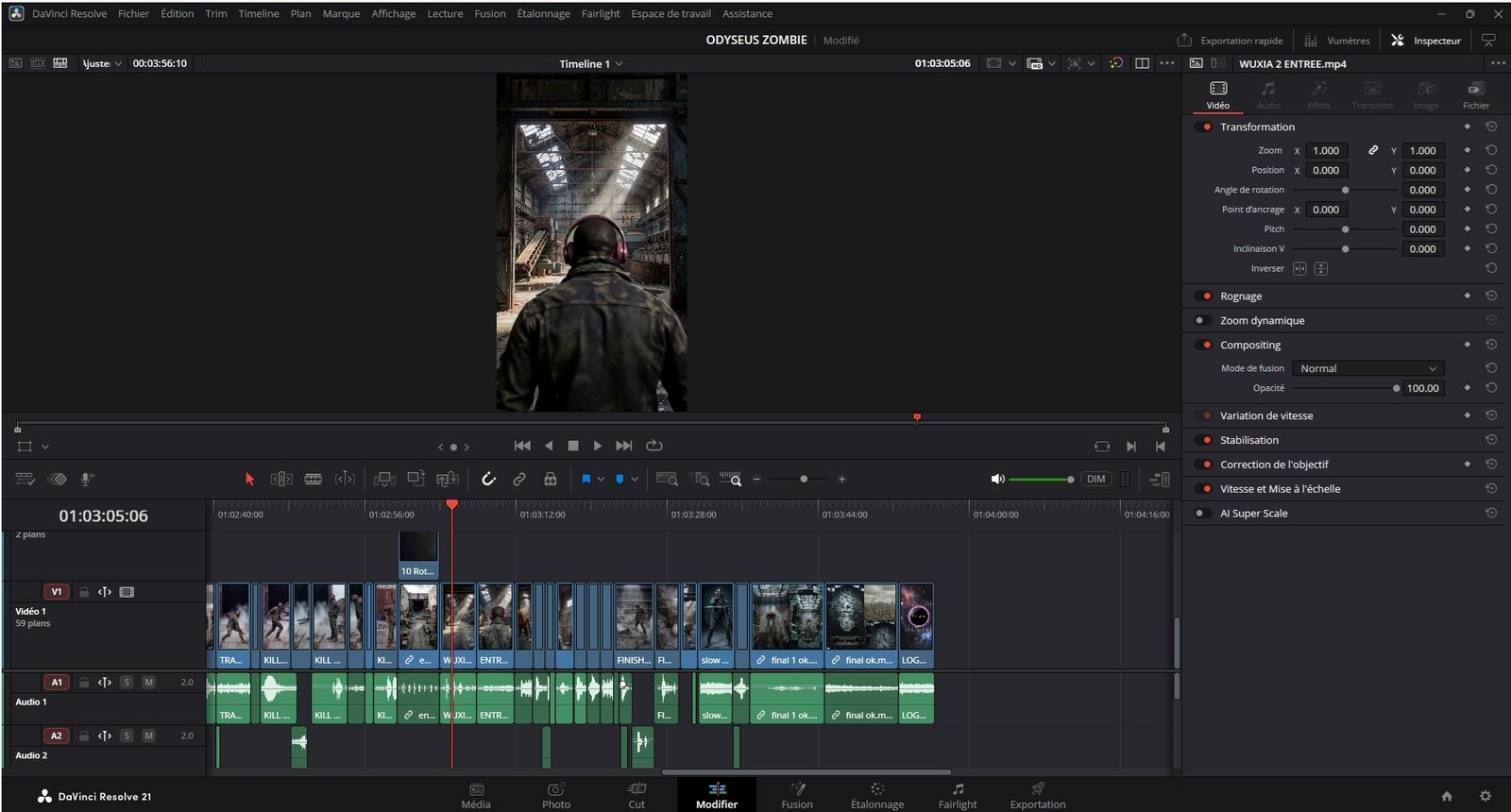The image size is (1511, 812).
Task: Switch to the Cut page
Action: (x=637, y=796)
